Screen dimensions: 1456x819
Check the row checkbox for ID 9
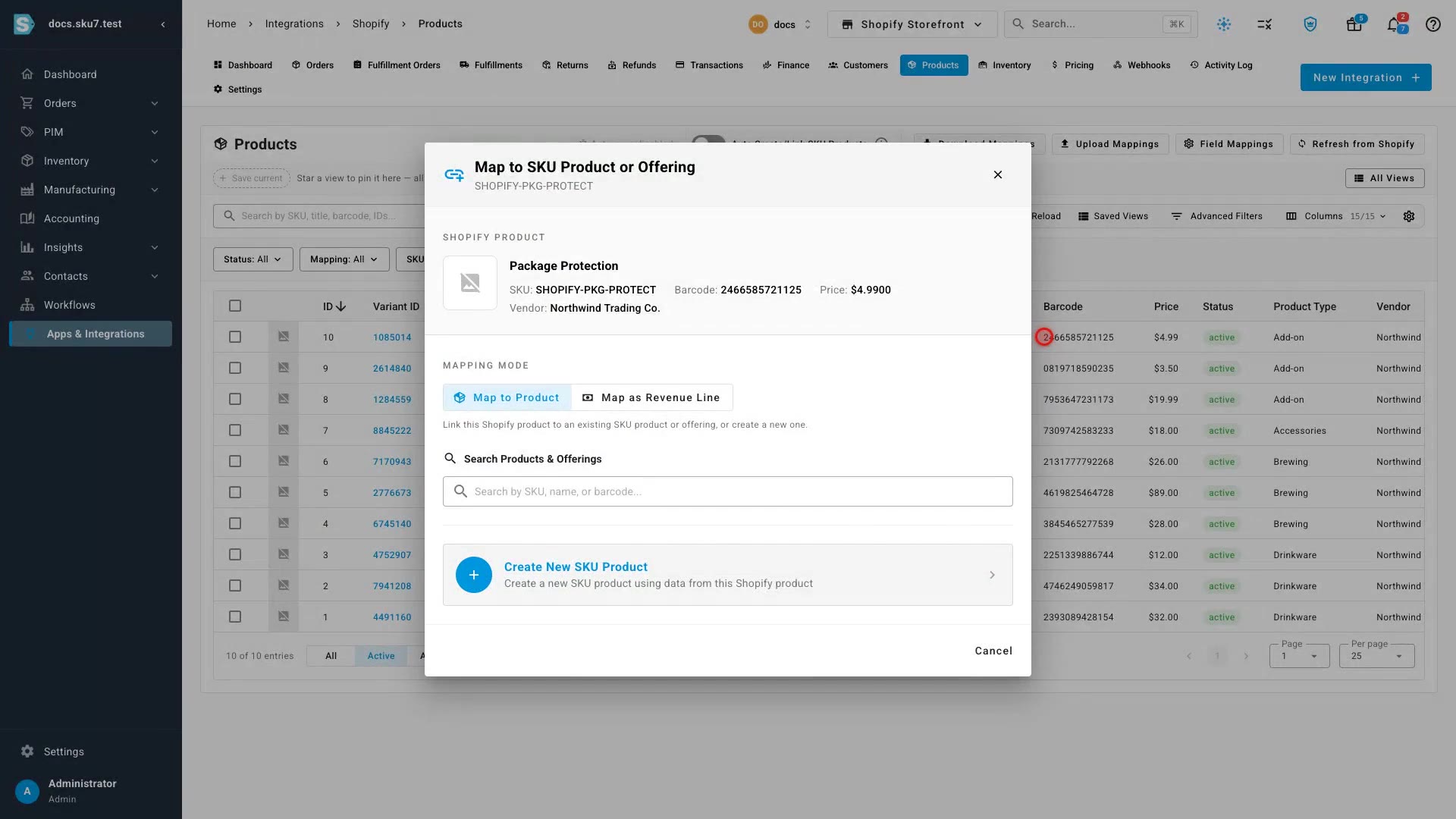tap(235, 369)
